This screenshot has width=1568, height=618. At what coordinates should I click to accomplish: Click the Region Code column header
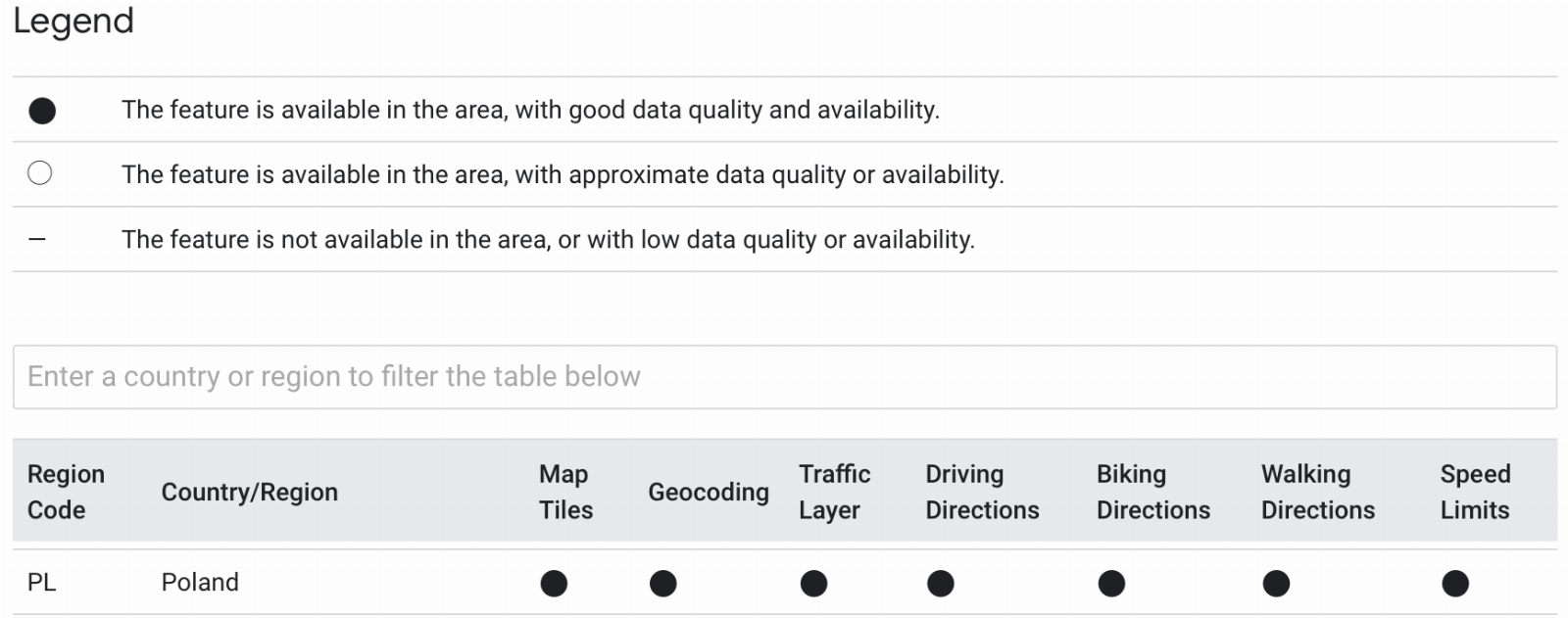point(66,492)
